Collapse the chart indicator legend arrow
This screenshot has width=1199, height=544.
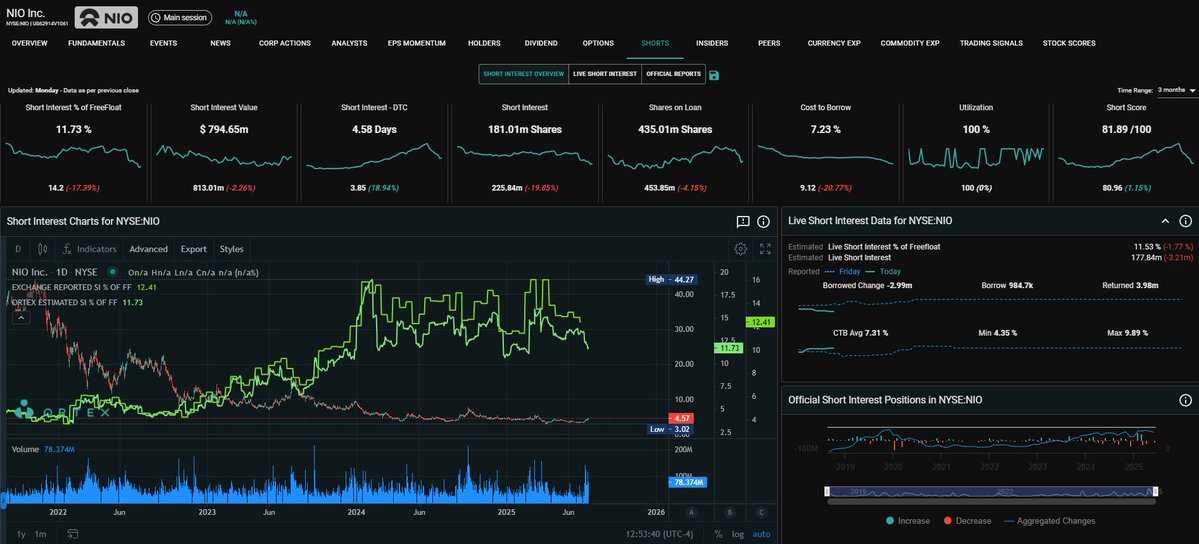coord(20,317)
